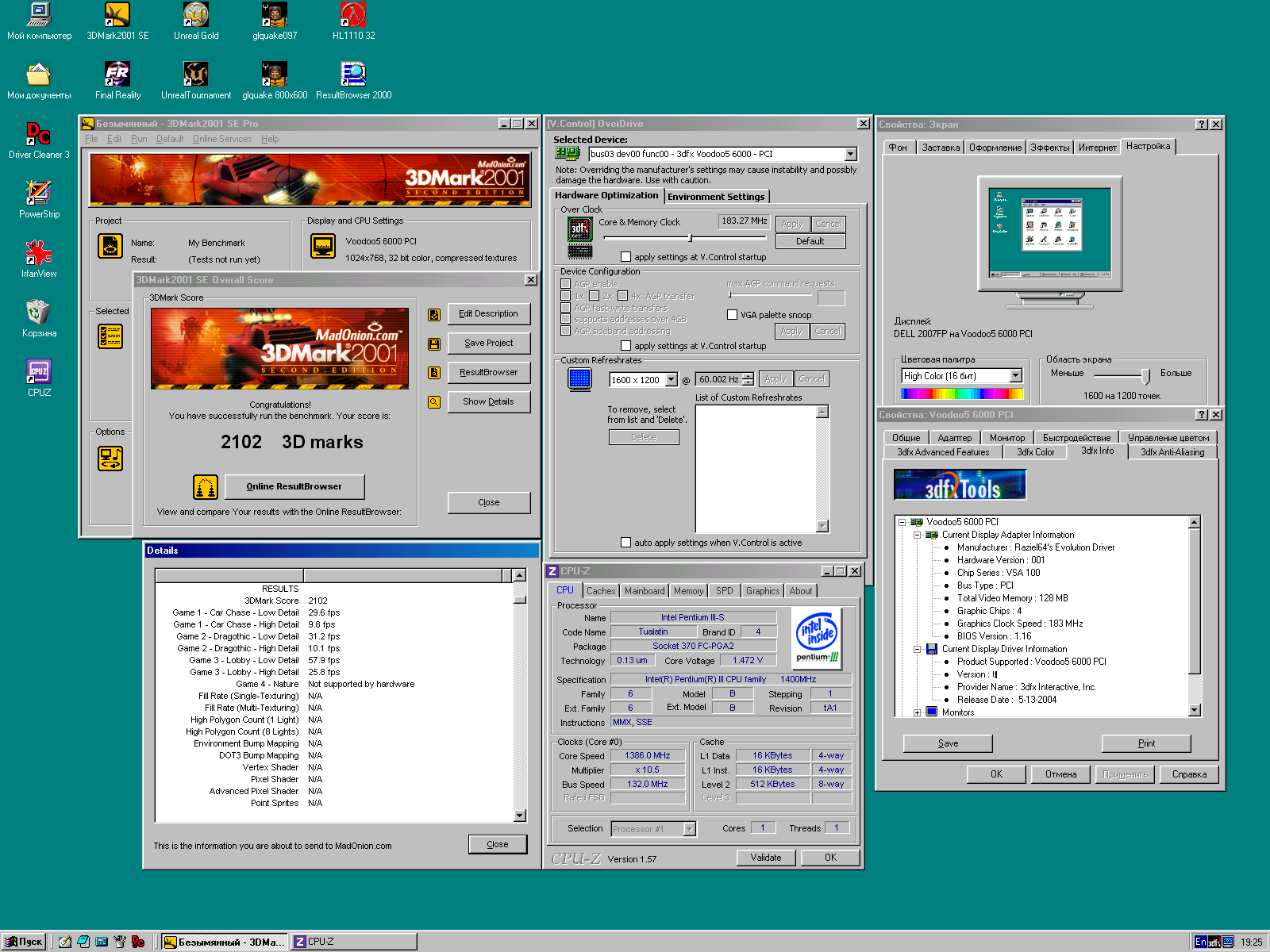Click disk icon beside Save Project
Image resolution: width=1270 pixels, height=952 pixels.
(434, 344)
